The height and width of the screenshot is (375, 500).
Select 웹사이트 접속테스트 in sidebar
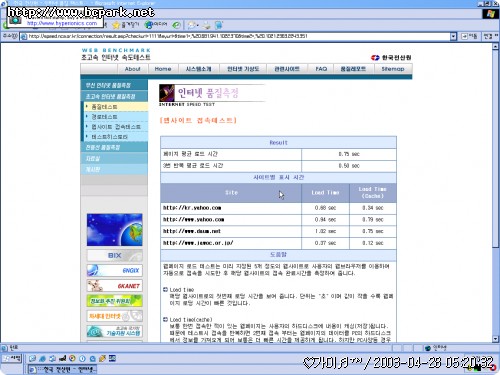[116, 127]
